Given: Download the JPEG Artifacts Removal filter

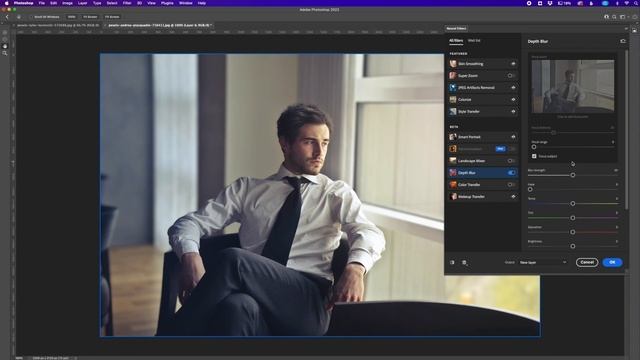Looking at the screenshot, I should pyautogui.click(x=513, y=87).
